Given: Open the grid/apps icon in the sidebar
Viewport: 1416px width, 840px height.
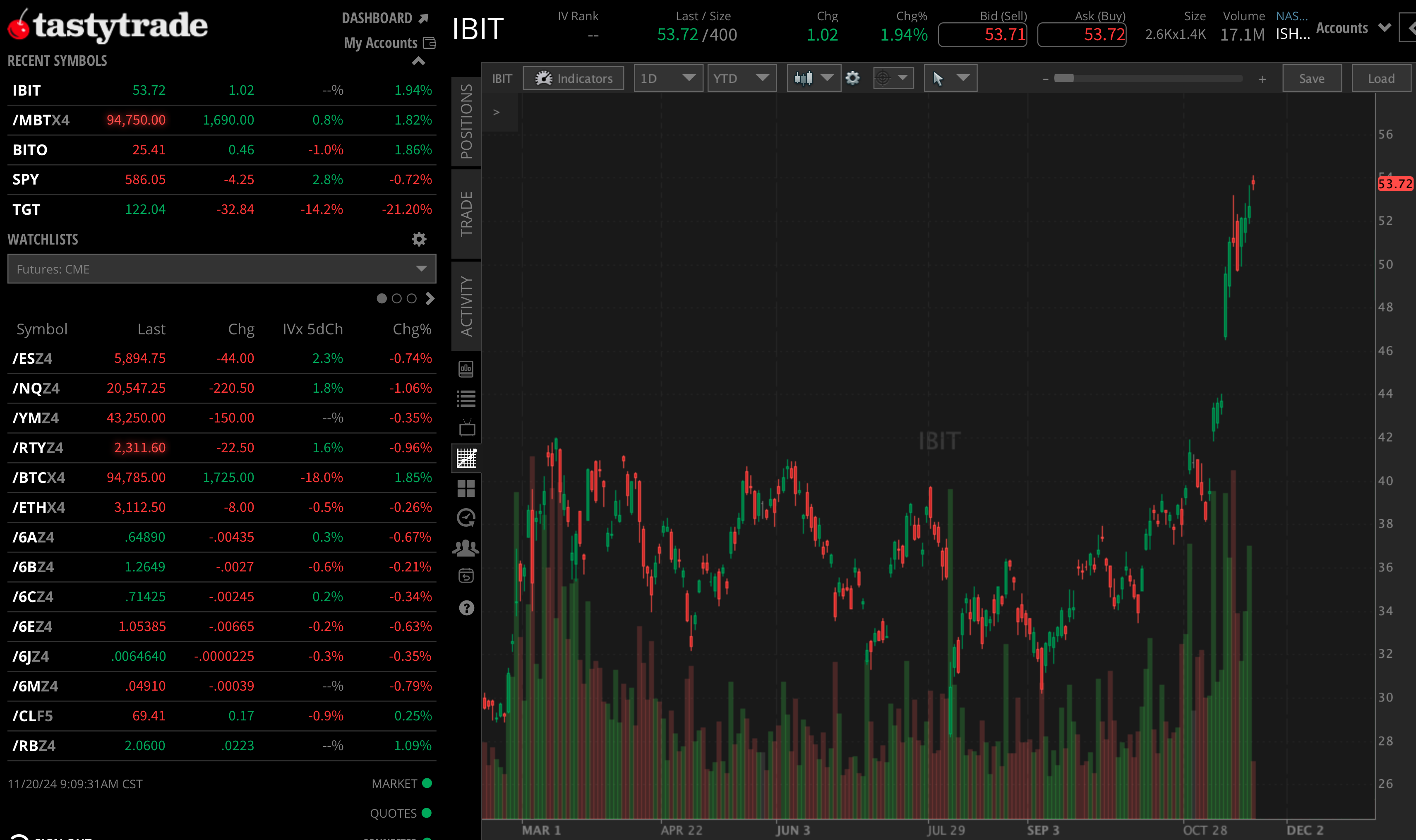Looking at the screenshot, I should pos(466,489).
